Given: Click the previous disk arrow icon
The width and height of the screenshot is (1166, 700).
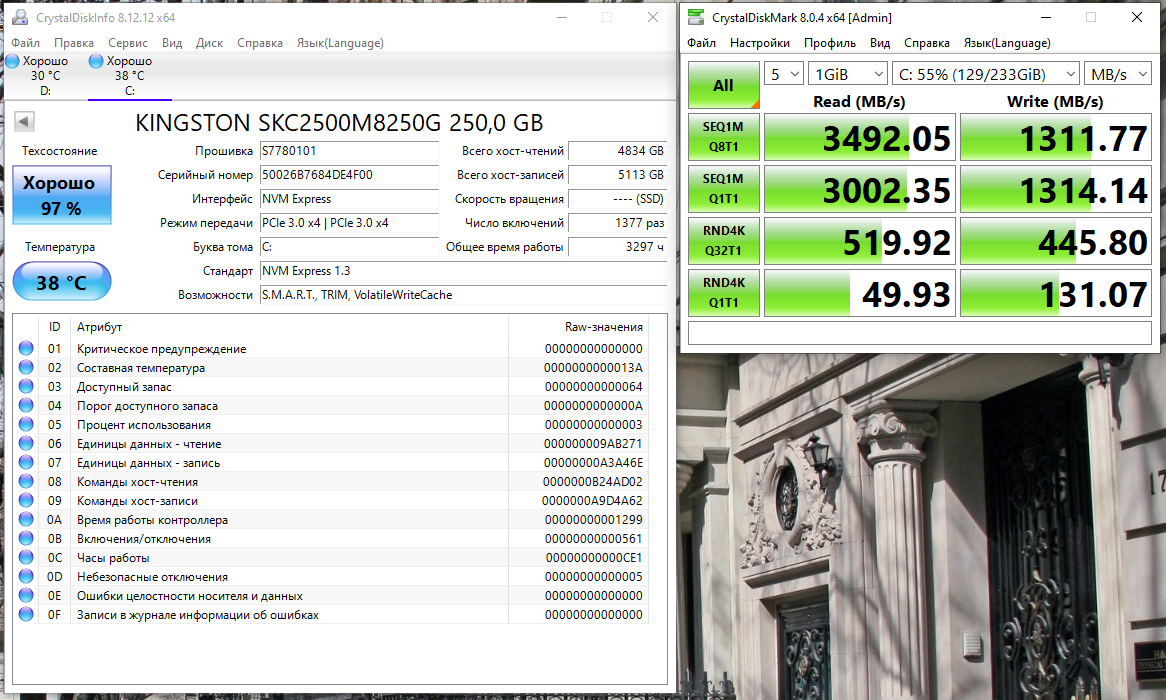Looking at the screenshot, I should (24, 121).
